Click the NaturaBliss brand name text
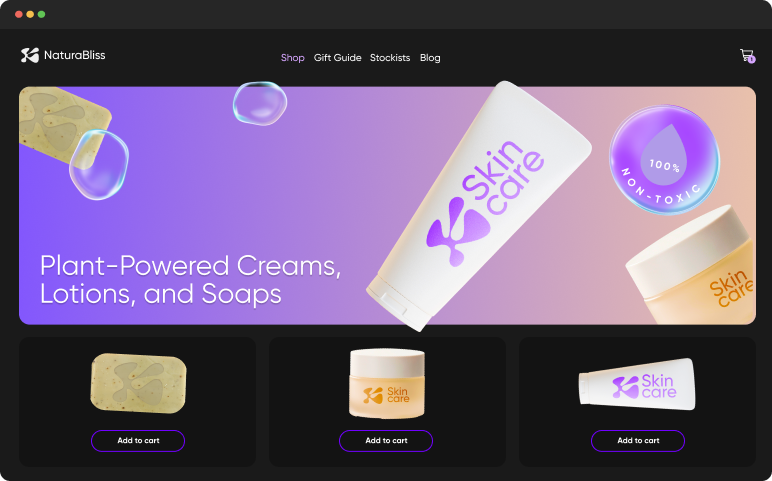 point(74,55)
